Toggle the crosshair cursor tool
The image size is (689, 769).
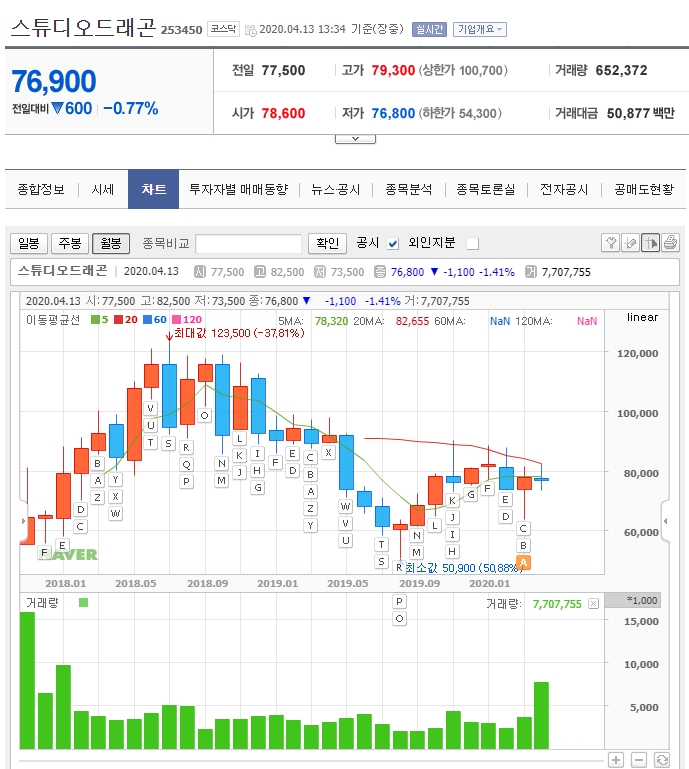tap(650, 243)
